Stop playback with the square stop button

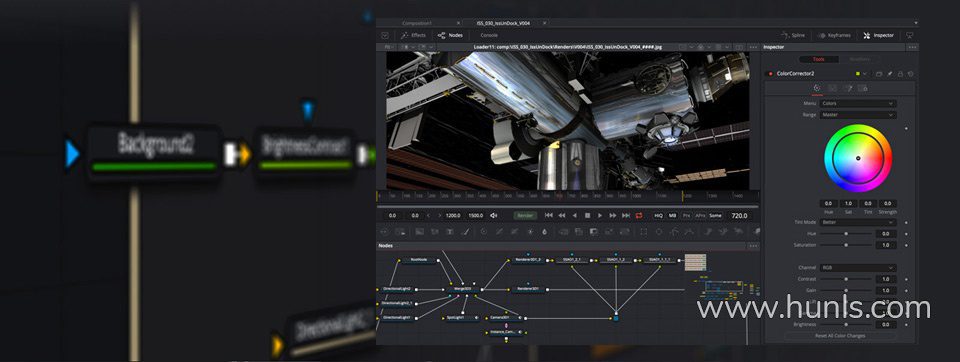(x=587, y=216)
